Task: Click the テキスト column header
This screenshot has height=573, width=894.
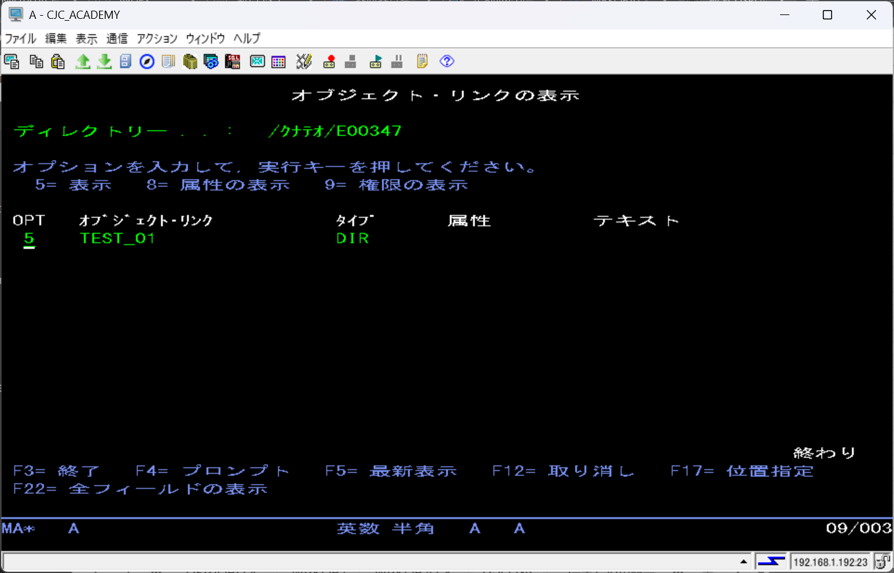Action: pos(636,221)
